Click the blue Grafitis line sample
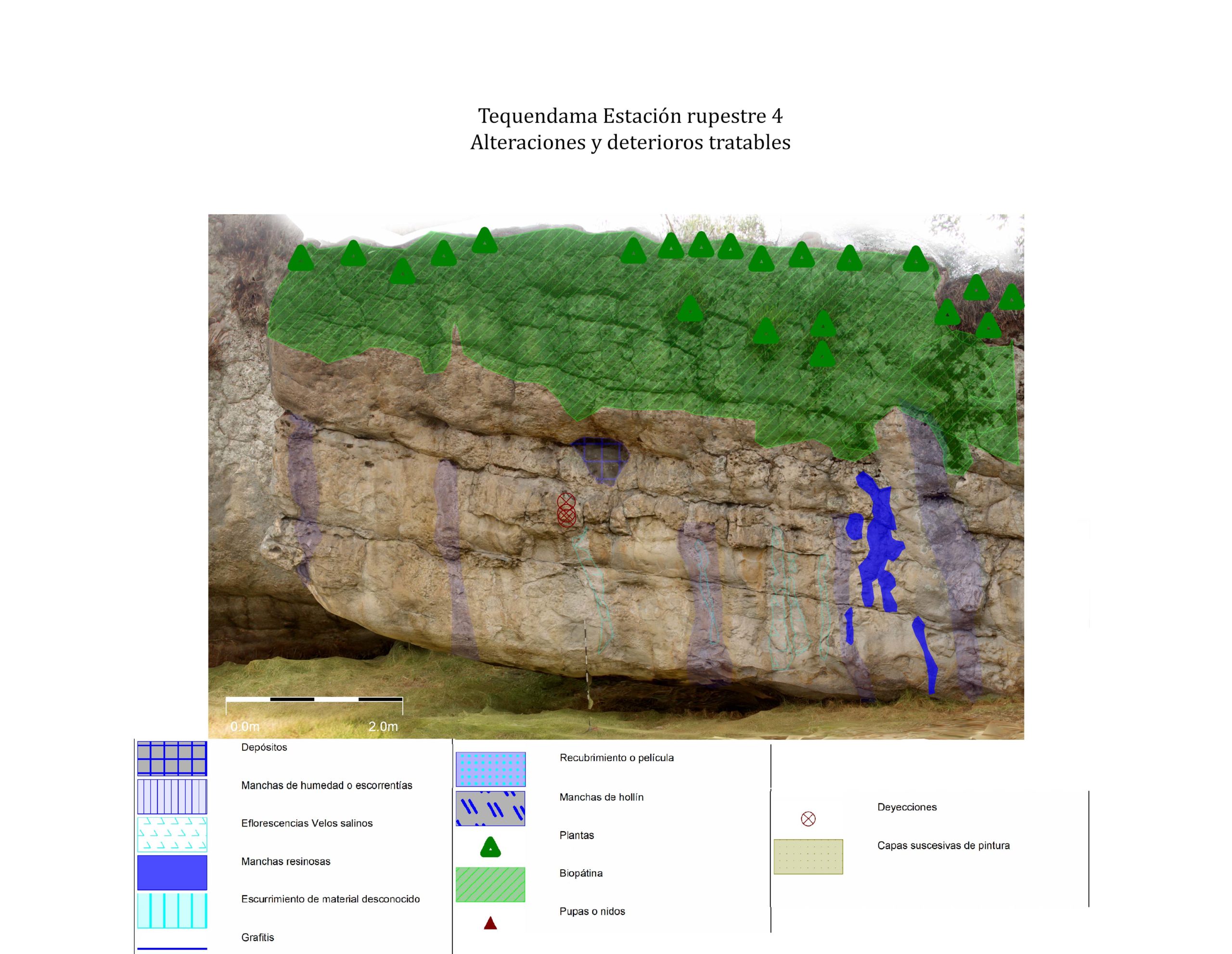The width and height of the screenshot is (1232, 954). click(172, 948)
